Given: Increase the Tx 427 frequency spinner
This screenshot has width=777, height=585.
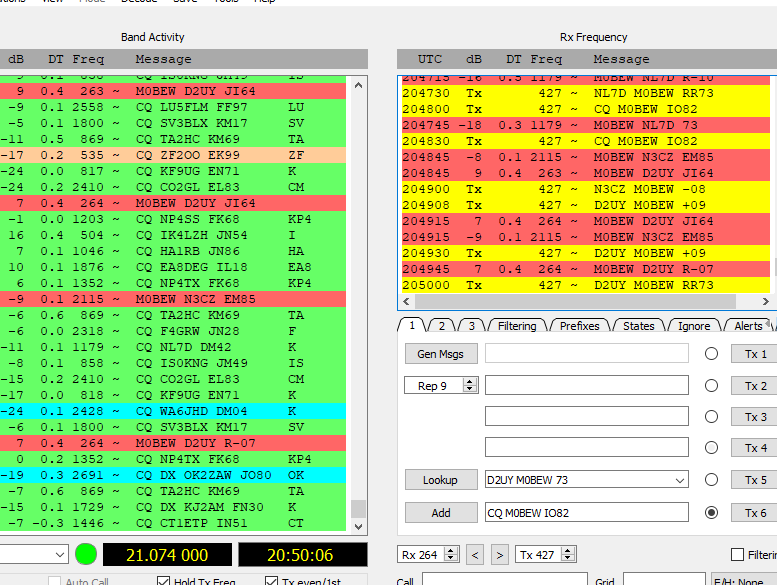Looking at the screenshot, I should [568, 551].
